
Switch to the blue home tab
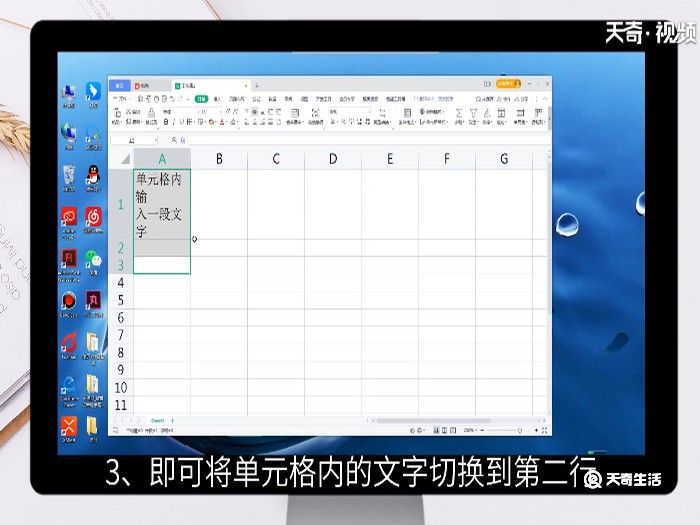click(x=120, y=85)
